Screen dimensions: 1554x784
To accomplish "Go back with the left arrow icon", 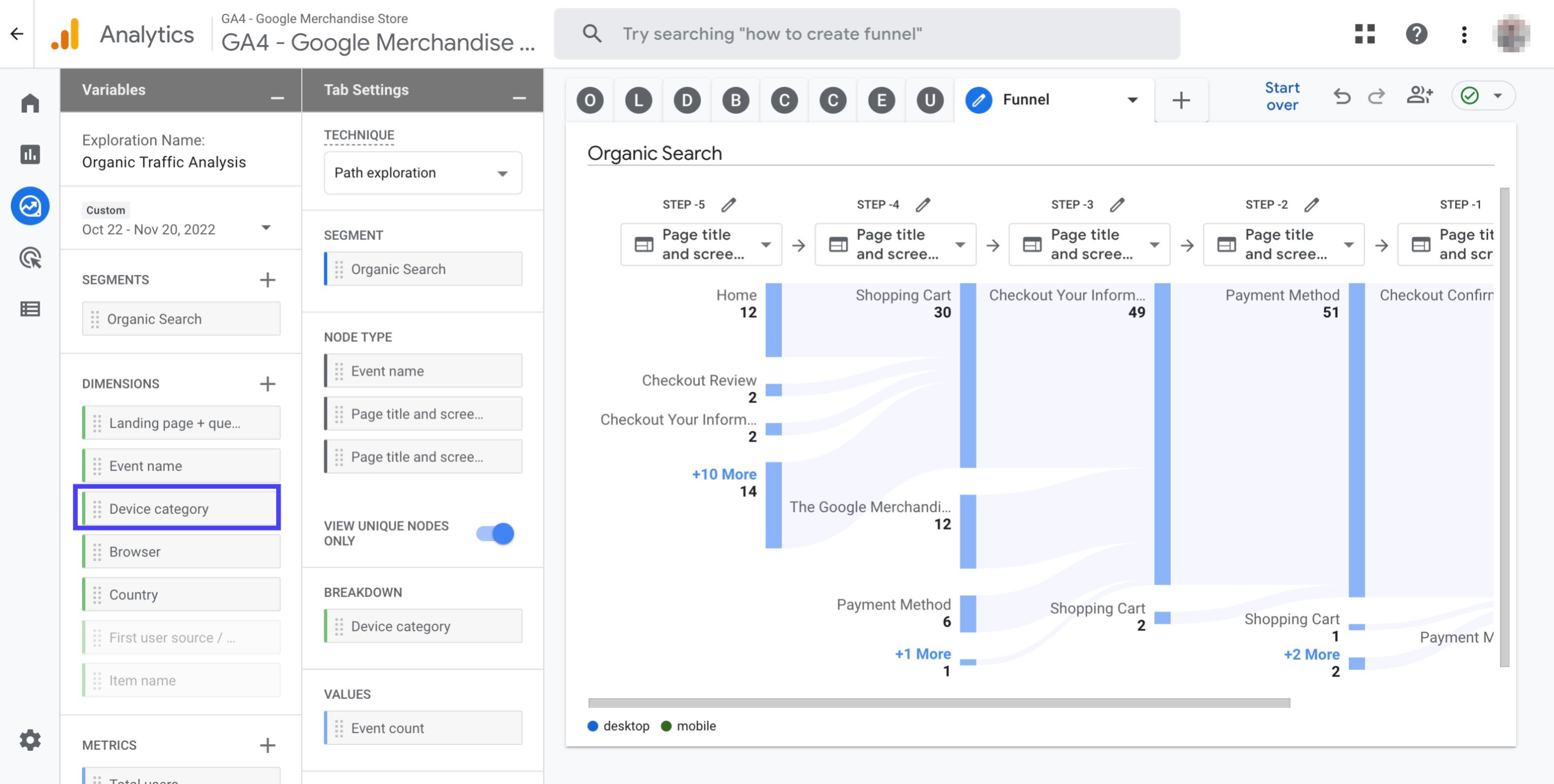I will (x=17, y=34).
